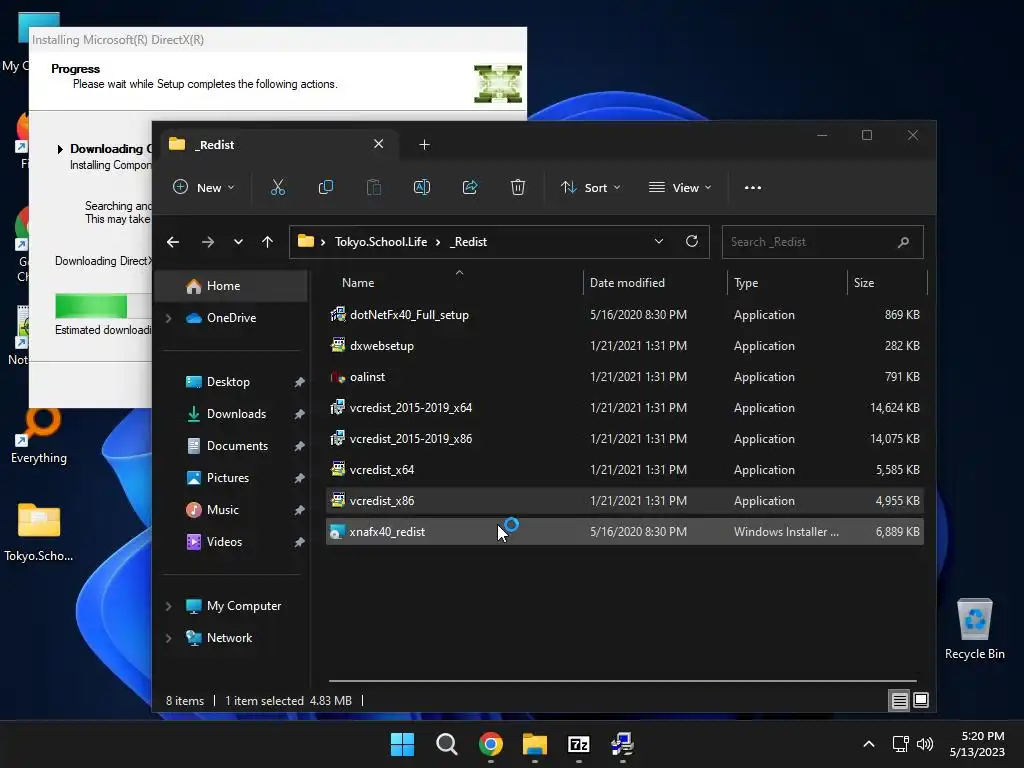Viewport: 1024px width, 768px height.
Task: Open the volume control in system tray
Action: click(925, 744)
